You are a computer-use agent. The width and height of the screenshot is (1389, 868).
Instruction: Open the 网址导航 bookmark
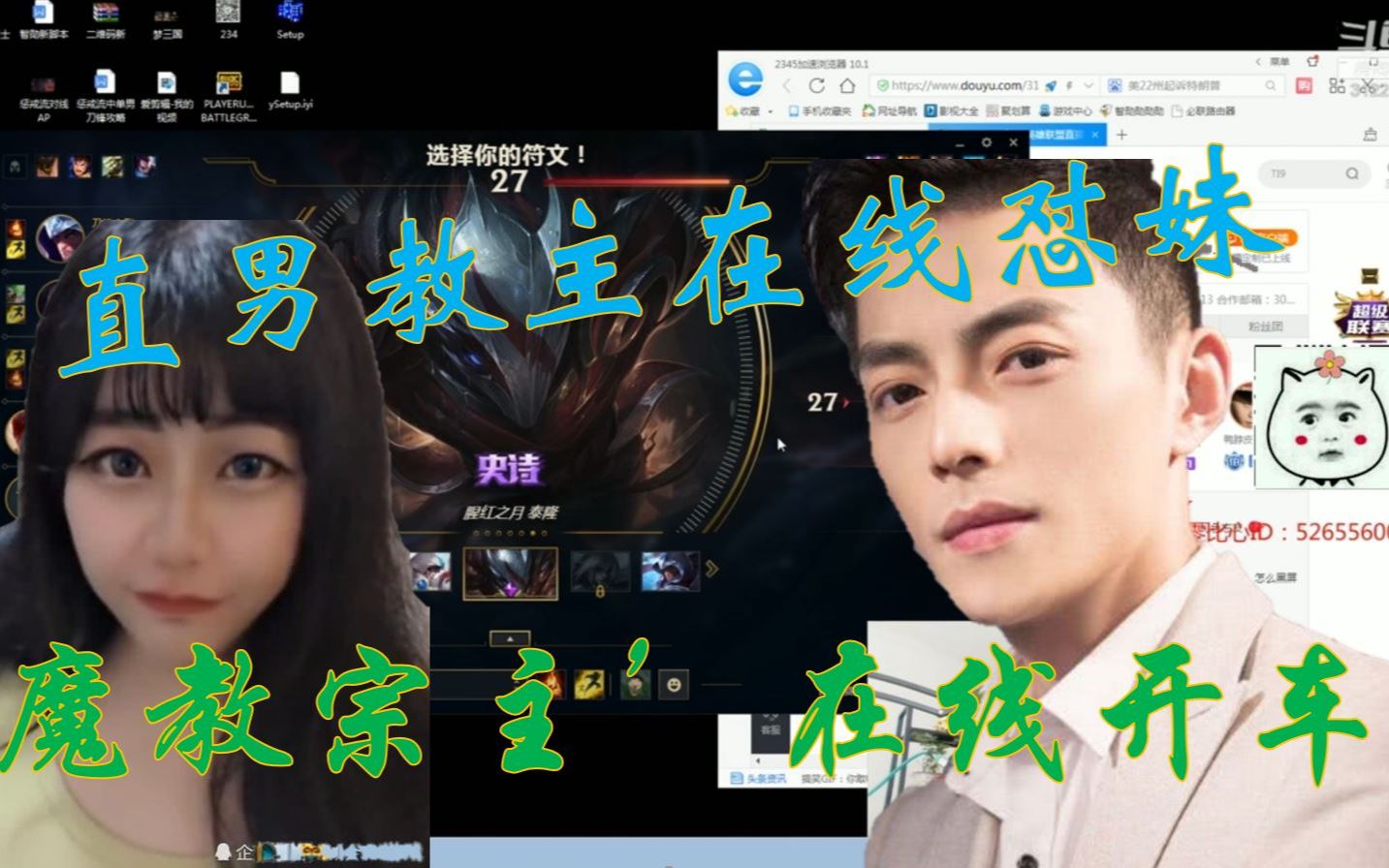[x=889, y=110]
